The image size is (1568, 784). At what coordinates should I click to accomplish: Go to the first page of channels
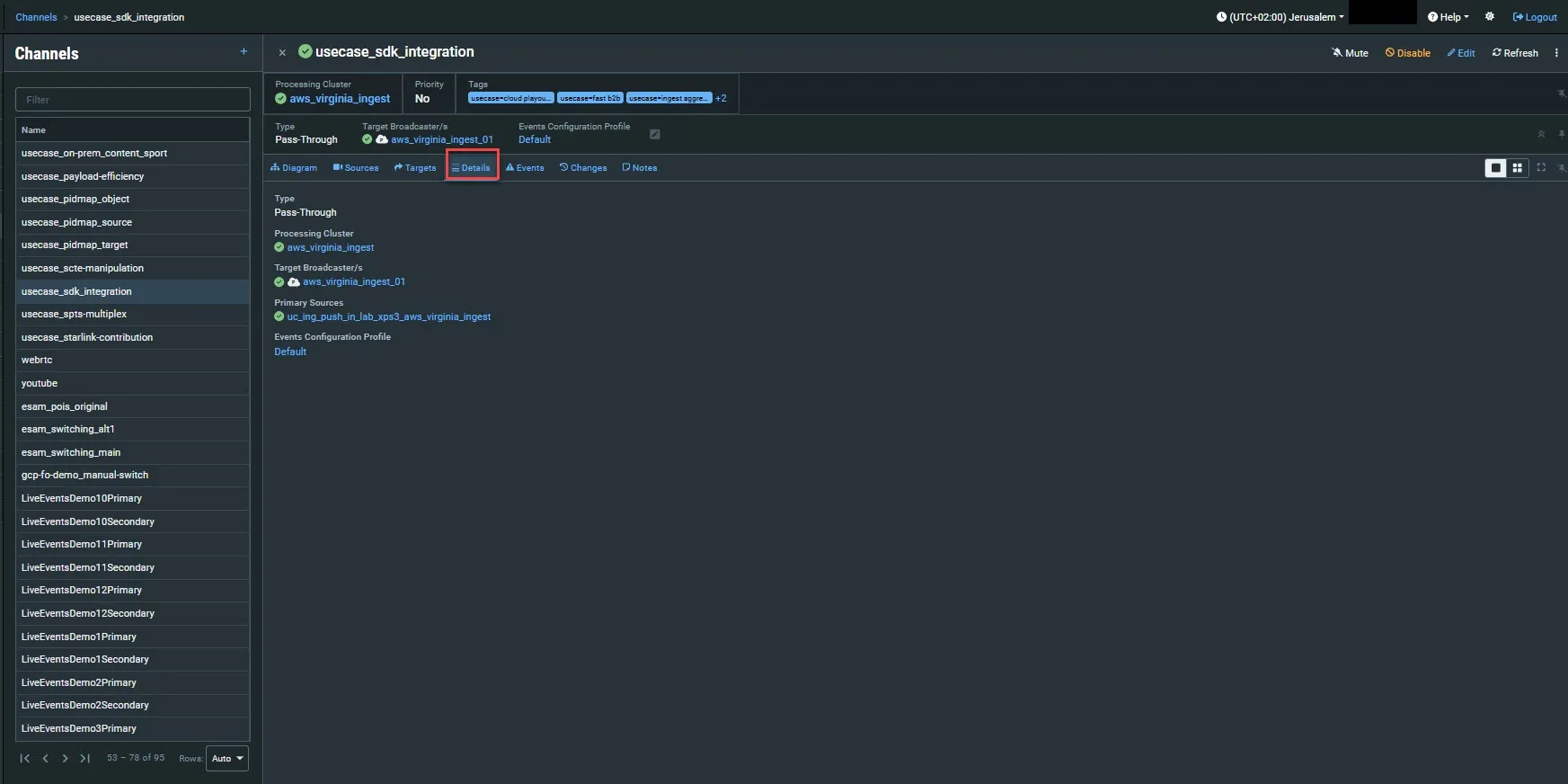(x=25, y=759)
